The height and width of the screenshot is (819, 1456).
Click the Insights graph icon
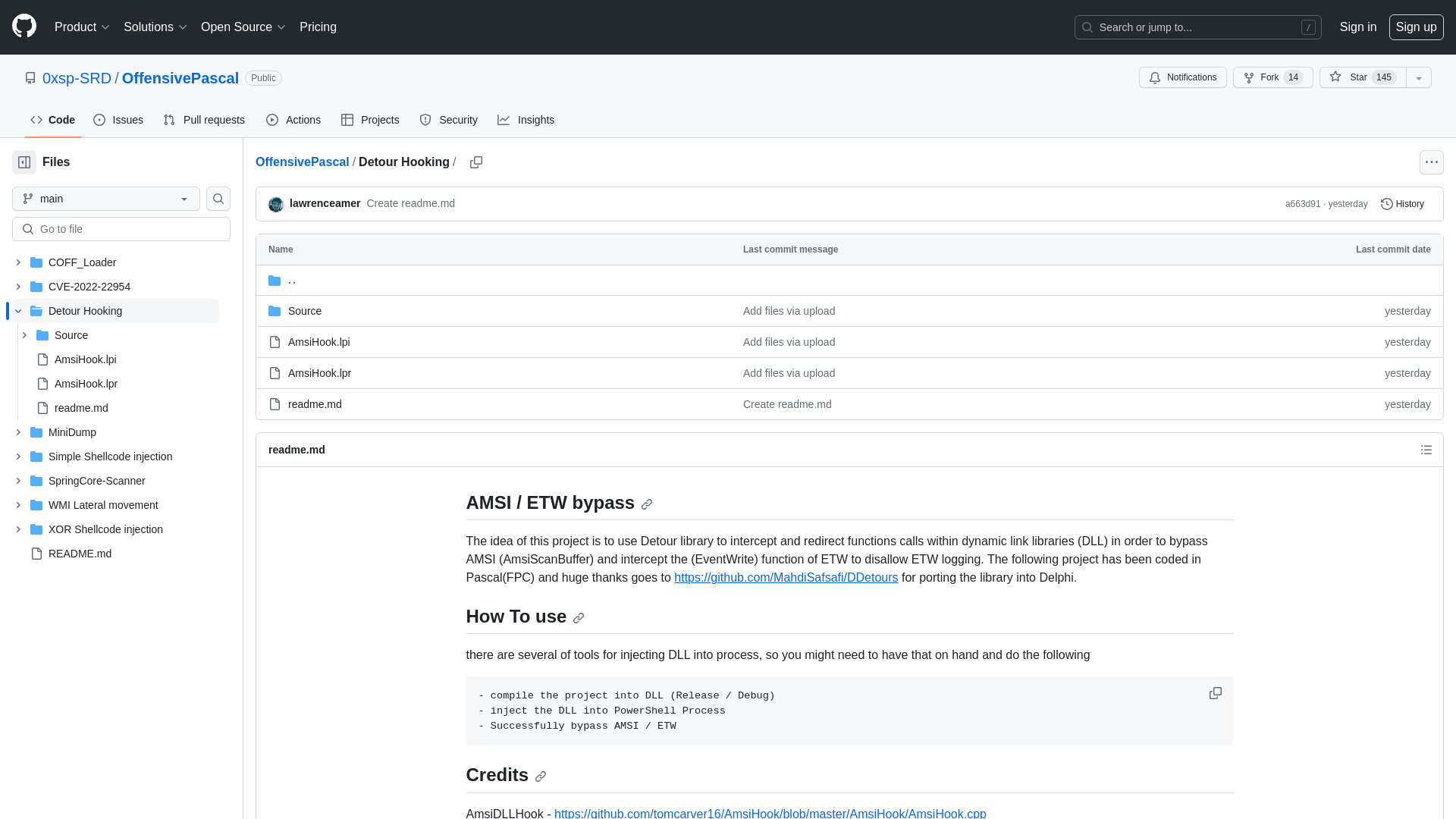pos(504,120)
